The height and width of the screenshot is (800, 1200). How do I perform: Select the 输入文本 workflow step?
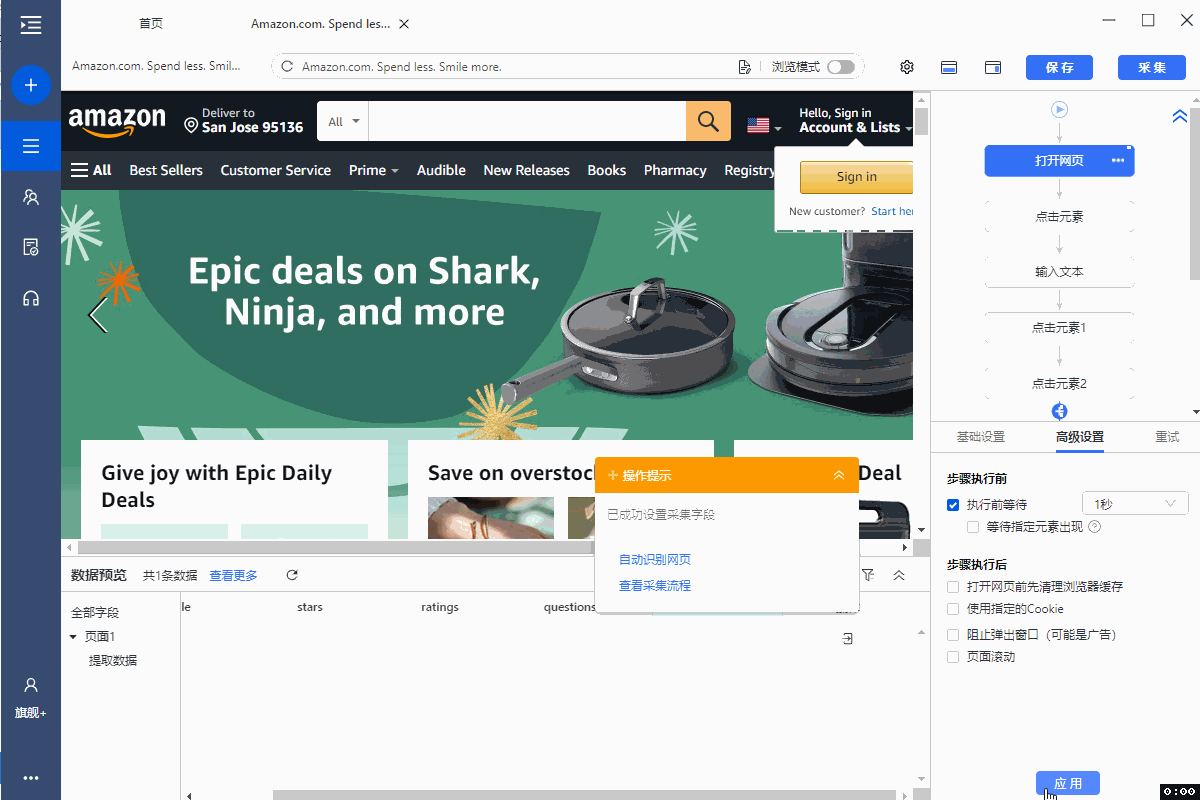point(1060,271)
